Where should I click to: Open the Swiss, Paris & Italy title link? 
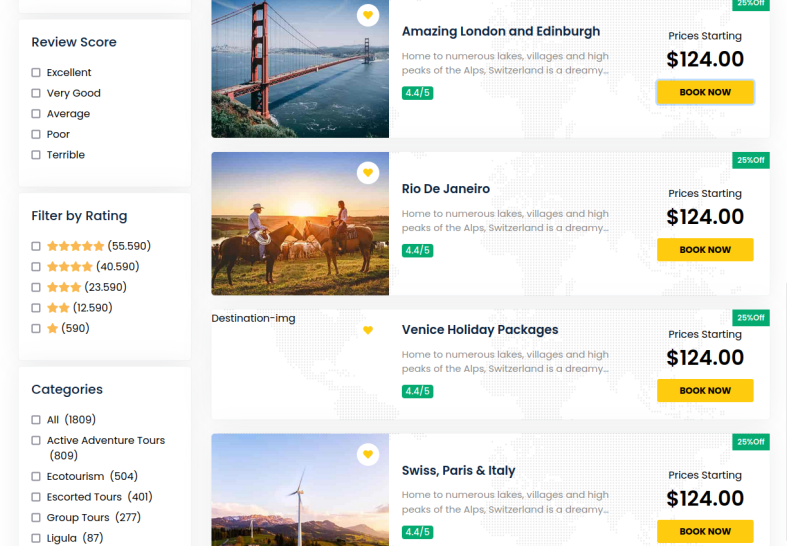pos(458,471)
